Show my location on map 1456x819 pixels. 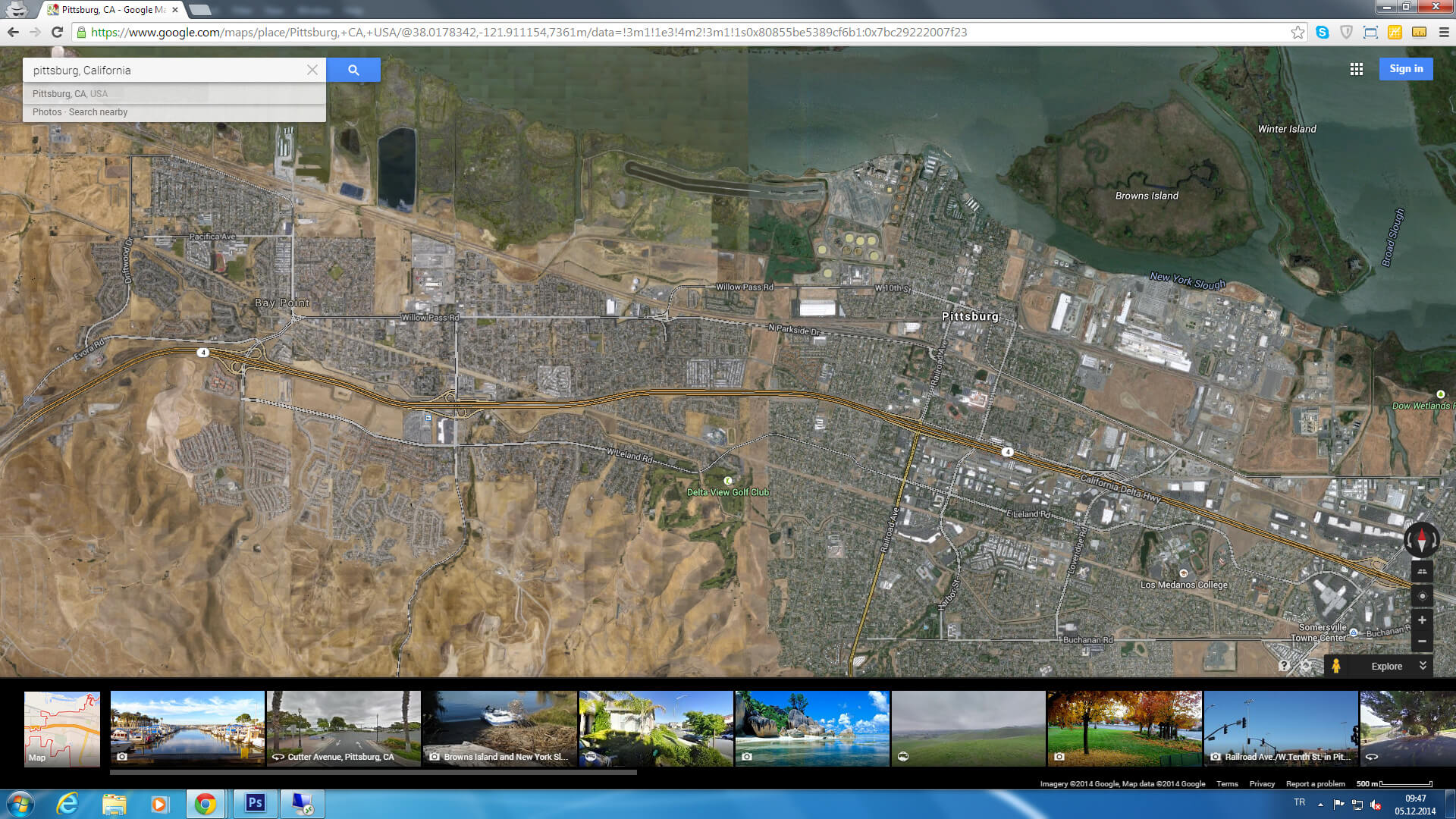tap(1422, 596)
